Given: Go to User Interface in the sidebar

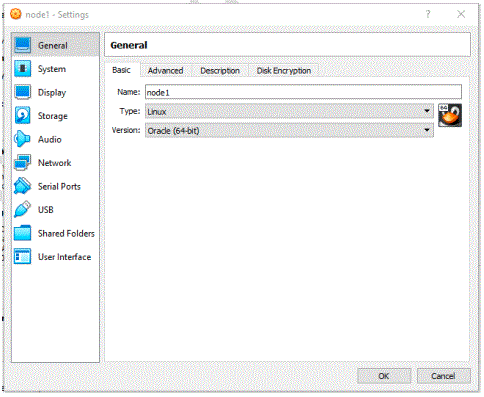Looking at the screenshot, I should [56, 257].
